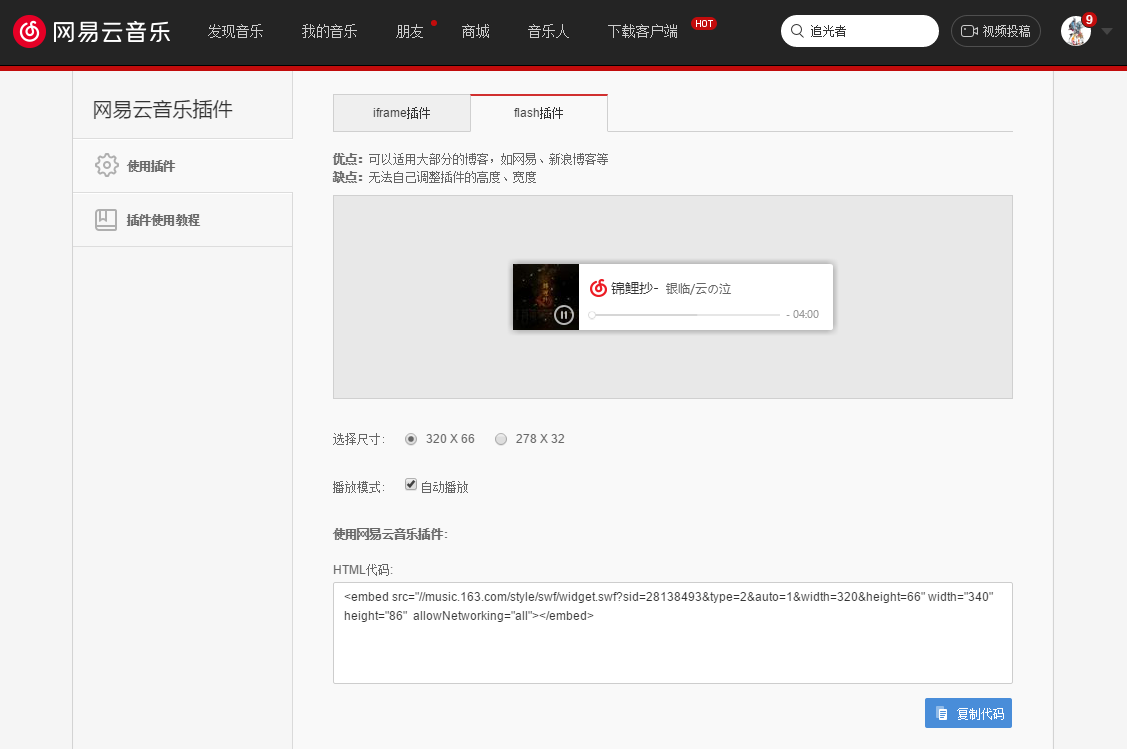
Task: Switch to the iframe插件 tab
Action: (401, 113)
